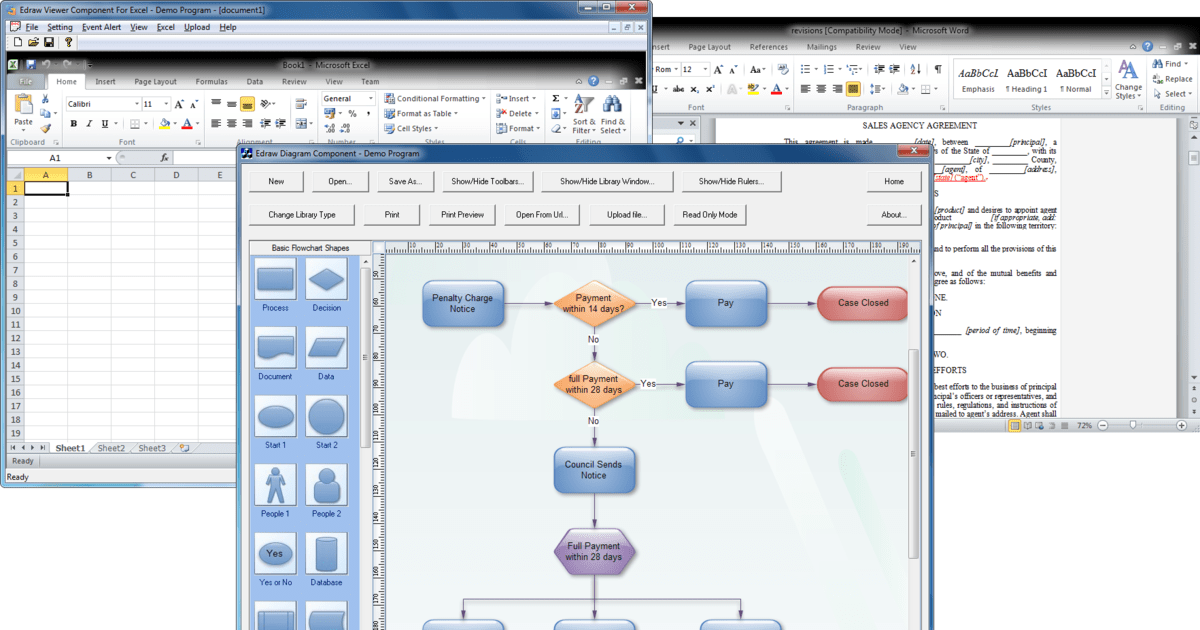This screenshot has height=630, width=1200.
Task: Click the Read Only Mode button
Action: [x=709, y=215]
